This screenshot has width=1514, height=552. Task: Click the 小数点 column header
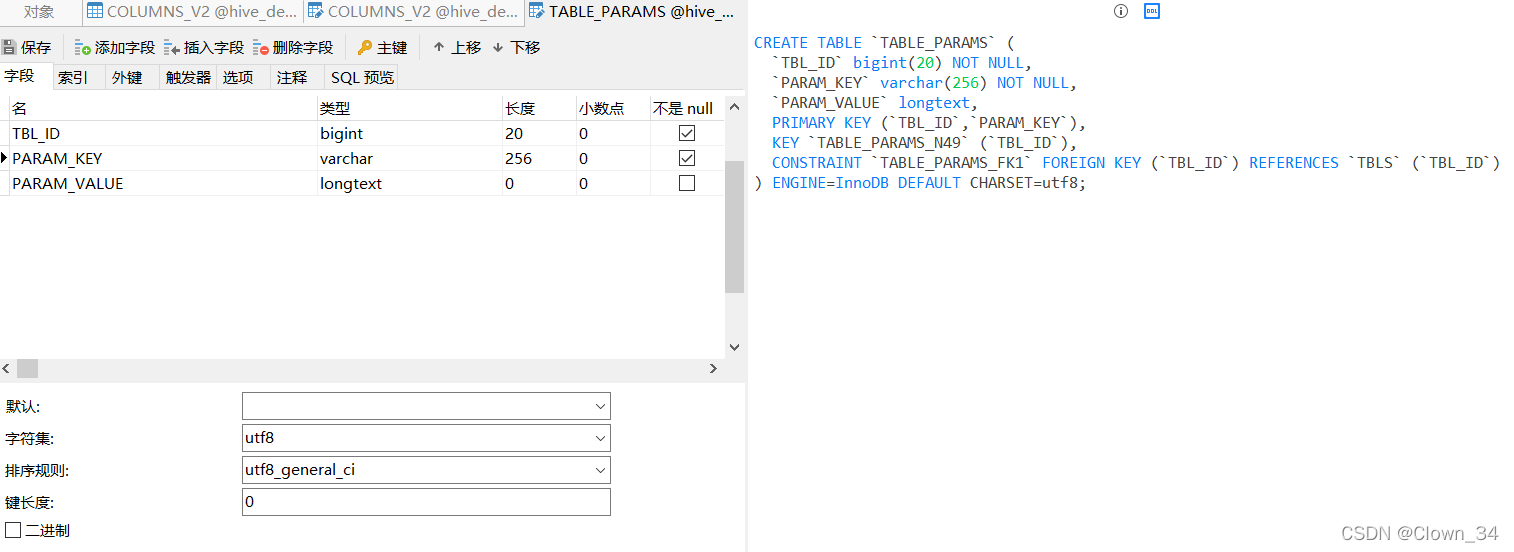(x=613, y=108)
